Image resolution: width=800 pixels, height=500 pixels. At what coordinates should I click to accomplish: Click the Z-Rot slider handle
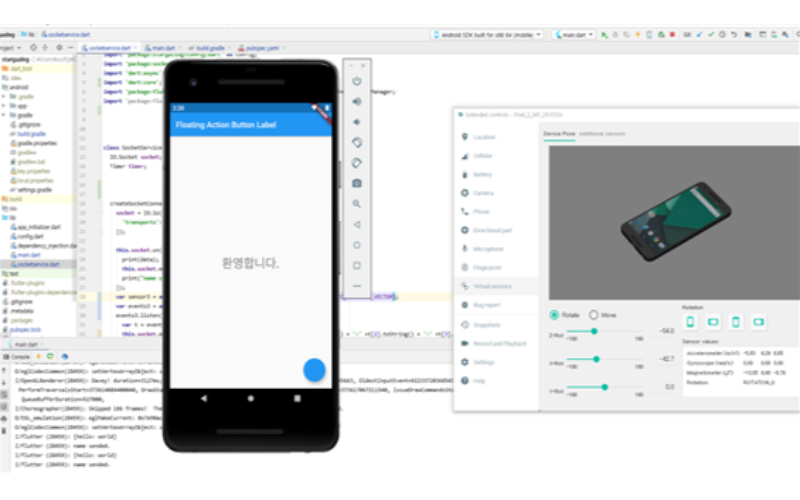coord(595,331)
